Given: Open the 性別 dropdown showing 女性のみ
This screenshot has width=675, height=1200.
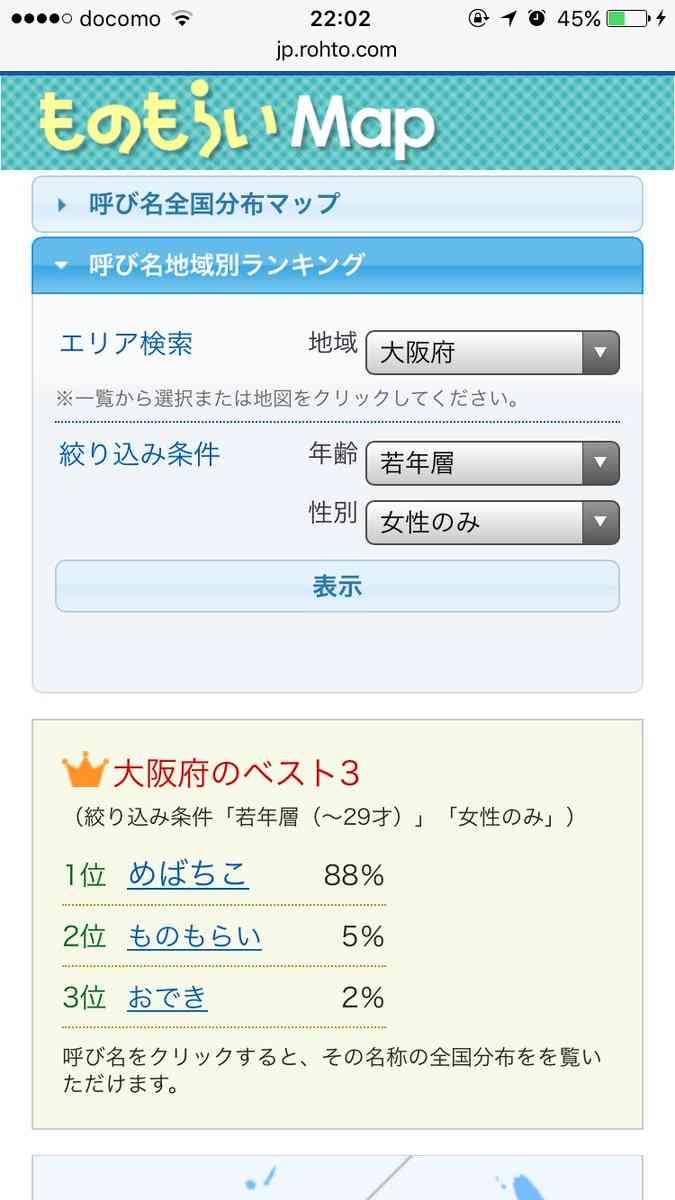Looking at the screenshot, I should (x=492, y=522).
